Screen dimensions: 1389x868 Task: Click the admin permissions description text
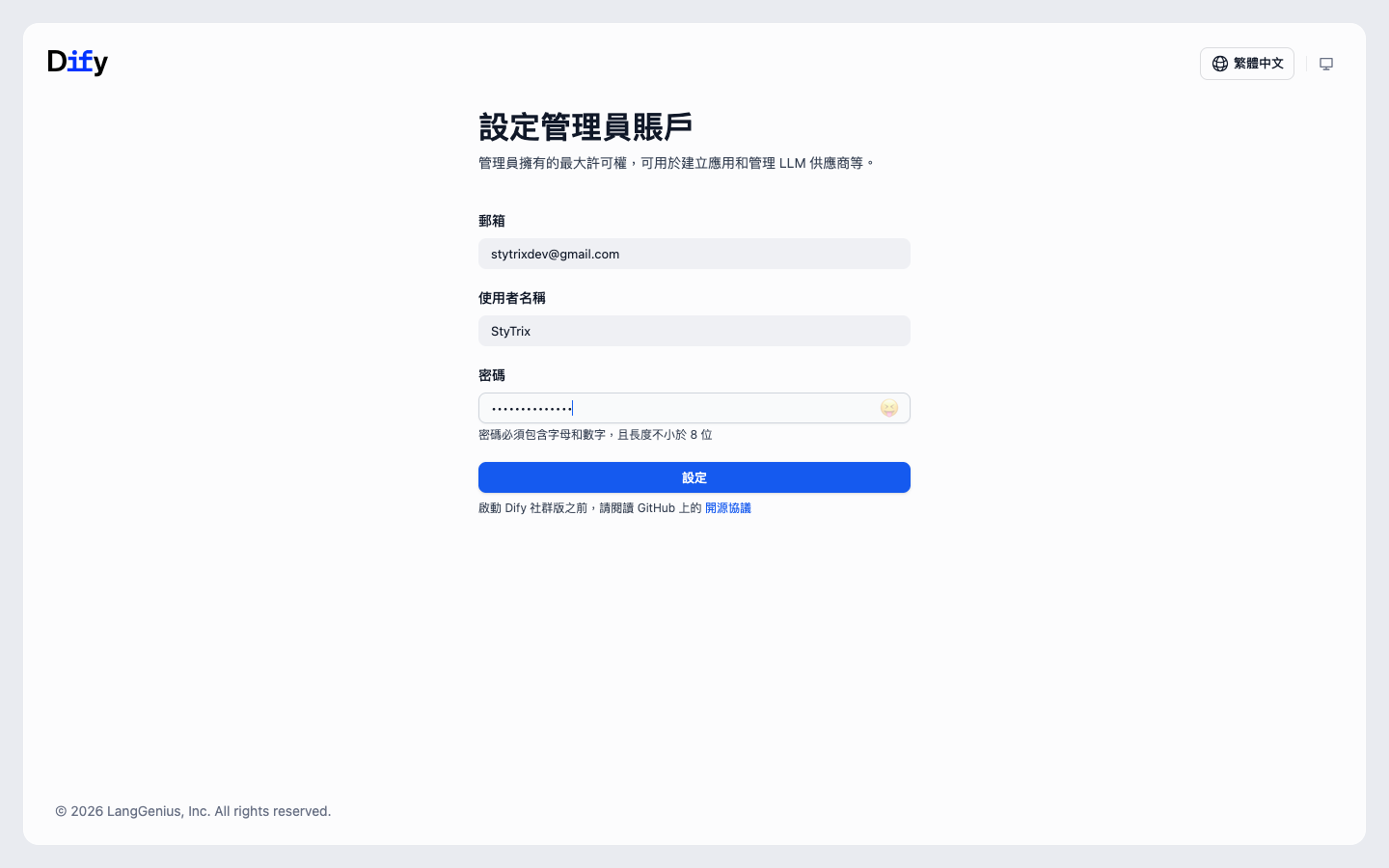coord(677,163)
